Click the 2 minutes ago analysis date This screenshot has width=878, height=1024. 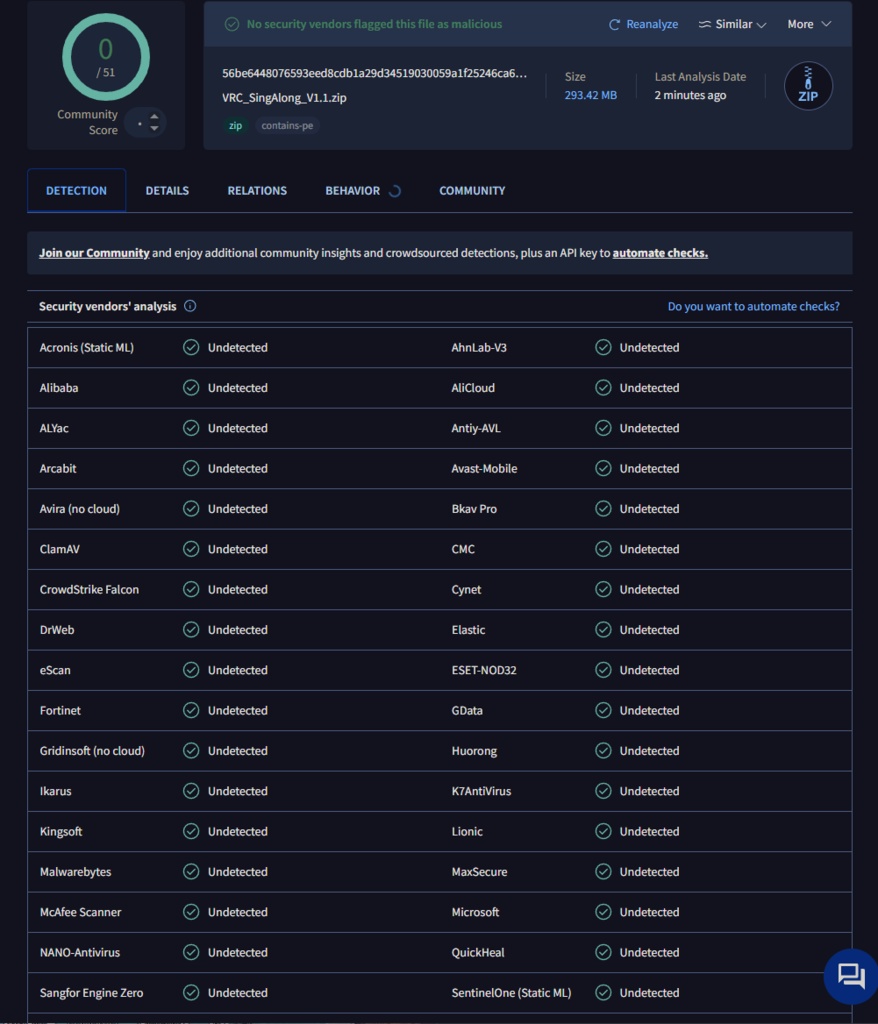tap(690, 95)
